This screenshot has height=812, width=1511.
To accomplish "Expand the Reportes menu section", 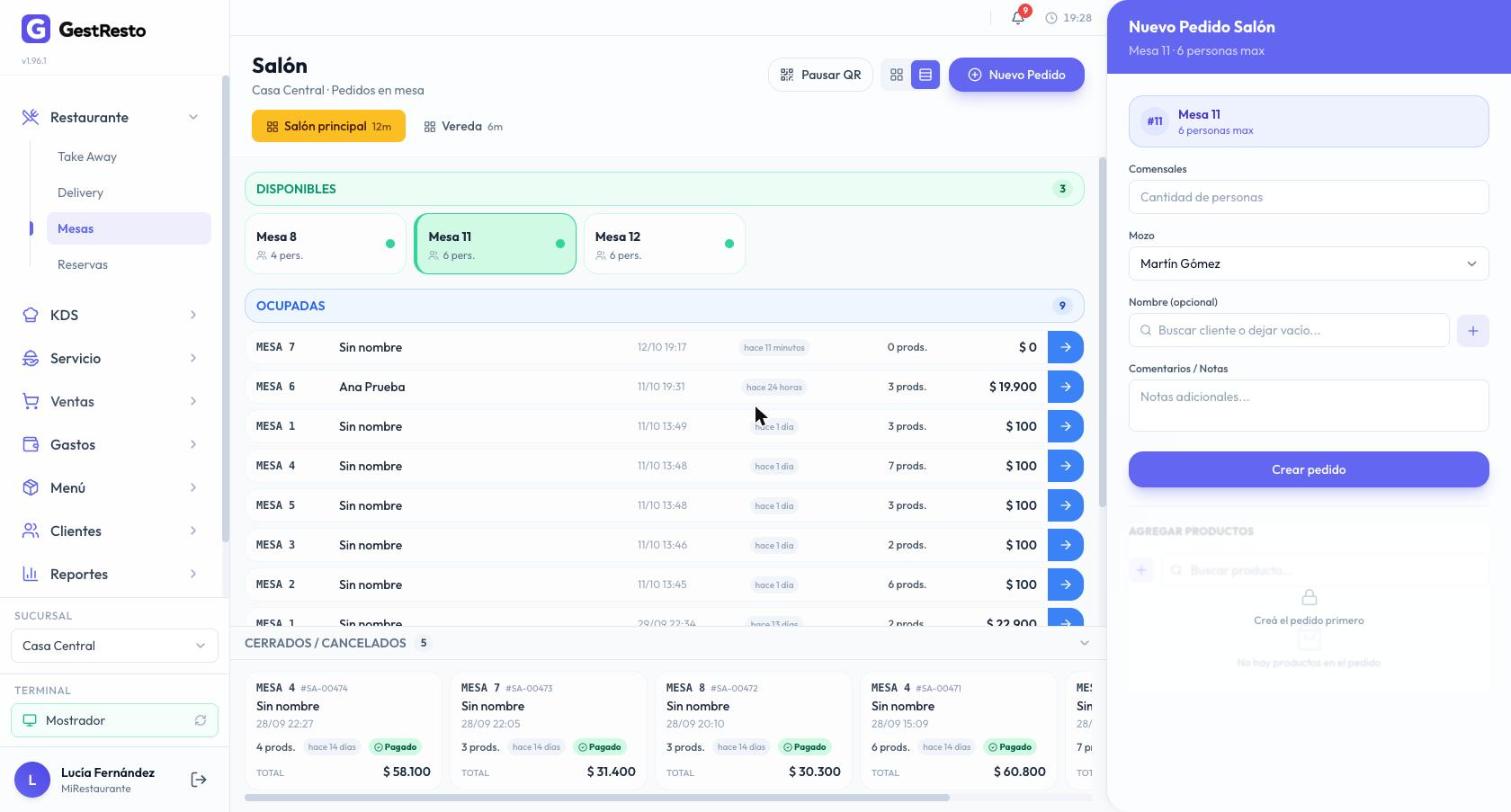I will click(193, 574).
